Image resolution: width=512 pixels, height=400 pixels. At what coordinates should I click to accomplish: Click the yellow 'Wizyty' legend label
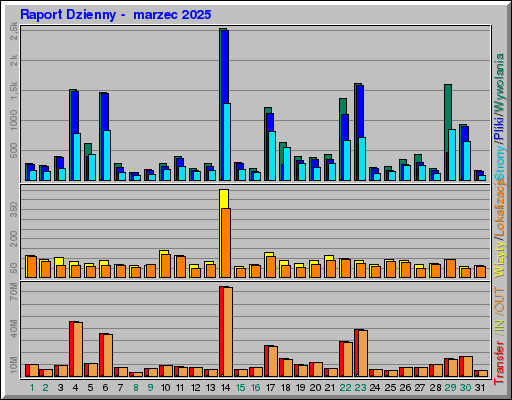[x=500, y=259]
